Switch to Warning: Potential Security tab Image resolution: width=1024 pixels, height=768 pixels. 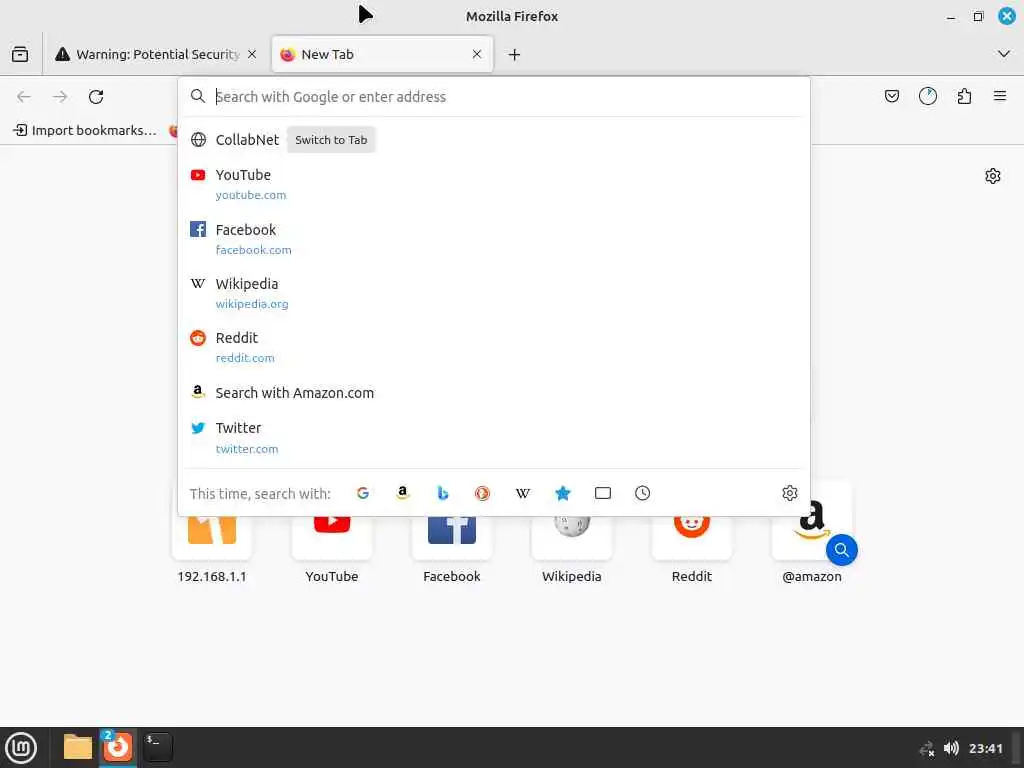(157, 54)
